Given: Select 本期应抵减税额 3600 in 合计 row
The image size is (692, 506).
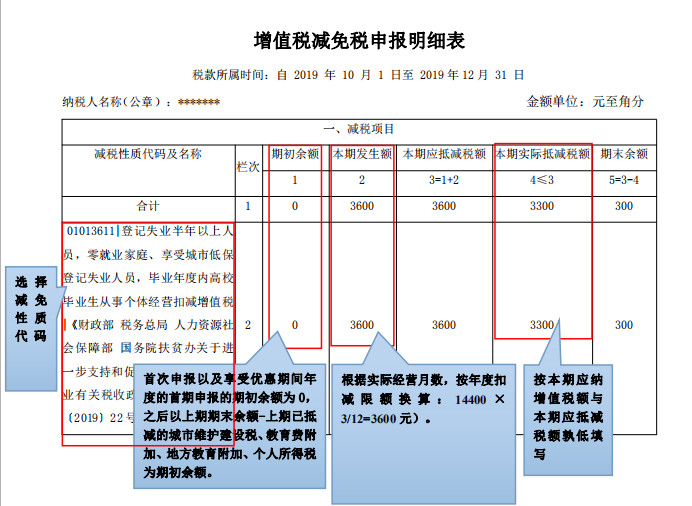Looking at the screenshot, I should pos(444,206).
